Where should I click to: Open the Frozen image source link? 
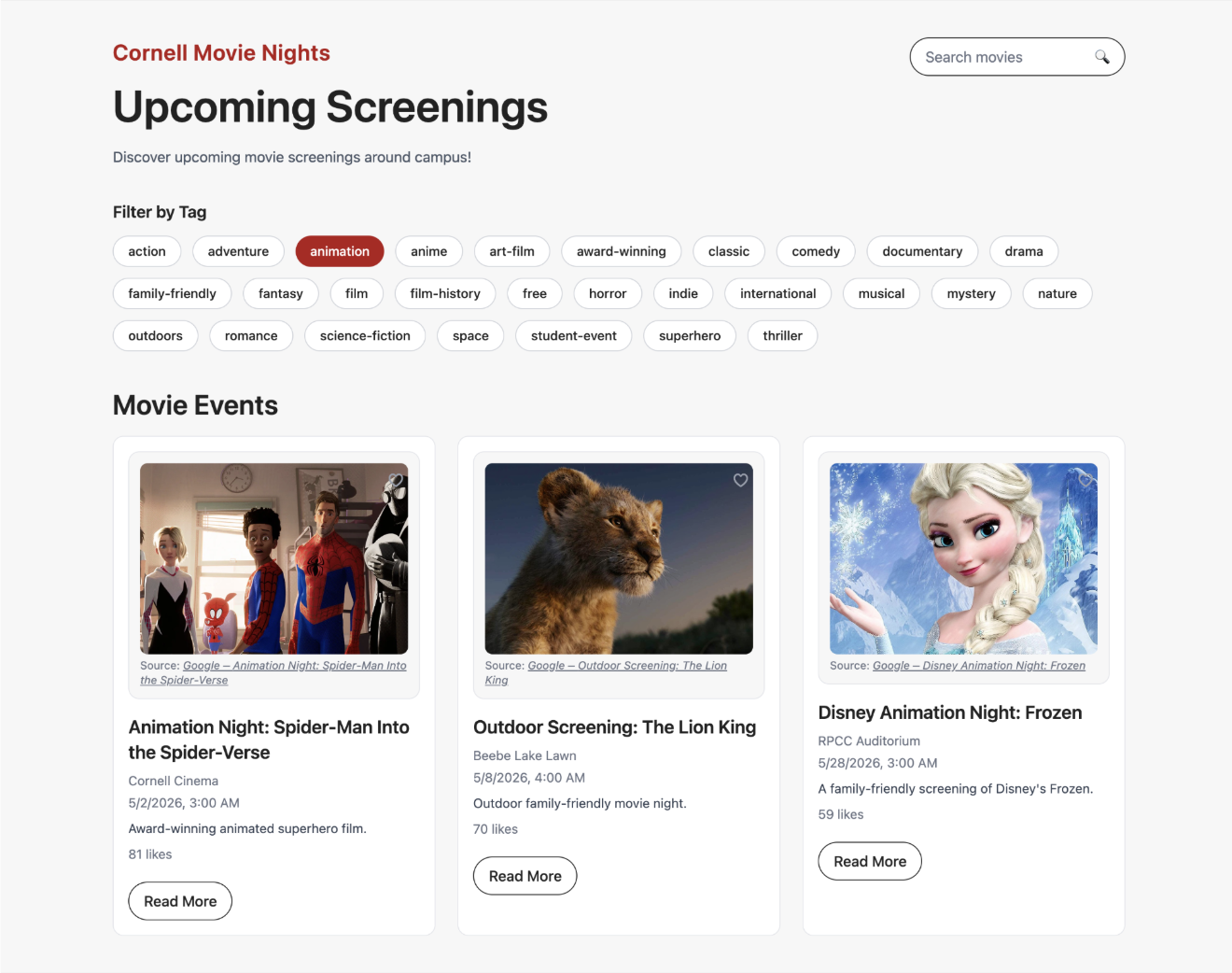point(979,666)
